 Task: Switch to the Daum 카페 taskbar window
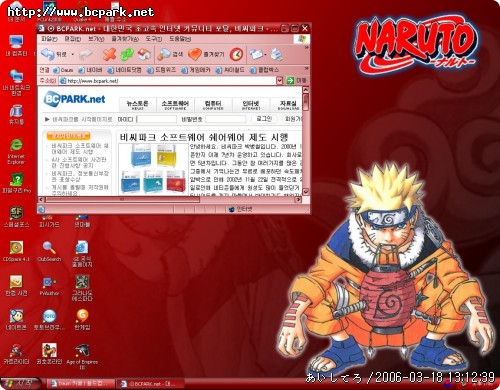pos(80,384)
